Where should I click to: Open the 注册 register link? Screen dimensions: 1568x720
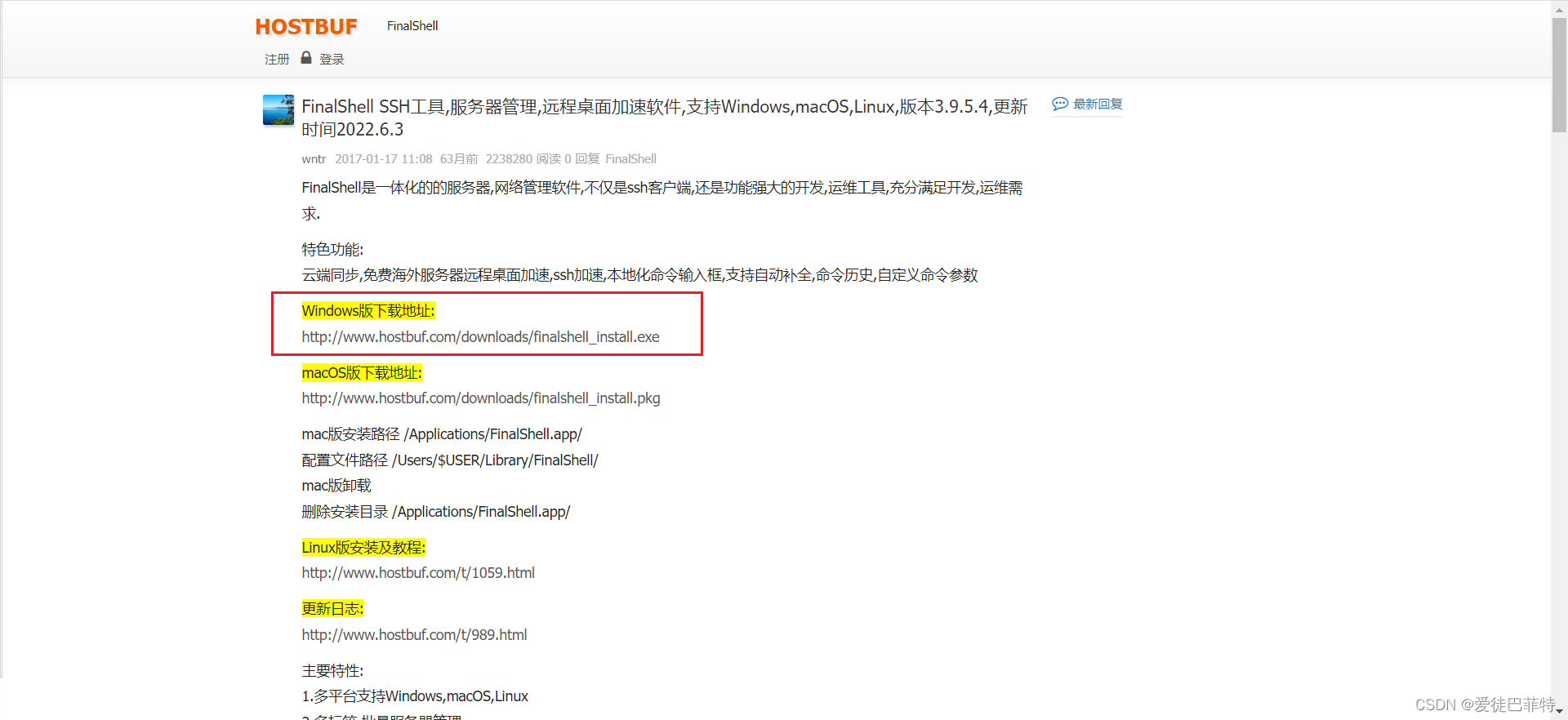click(x=277, y=60)
